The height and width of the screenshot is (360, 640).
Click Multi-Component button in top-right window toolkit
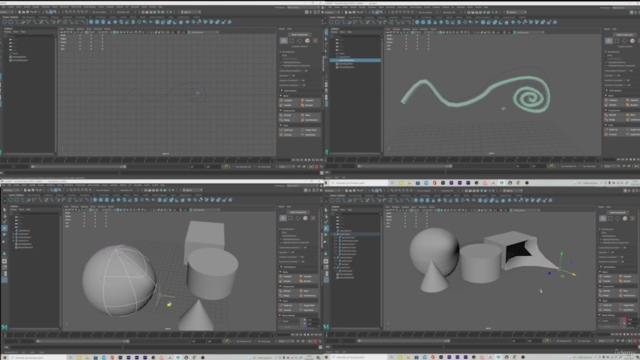[625, 35]
